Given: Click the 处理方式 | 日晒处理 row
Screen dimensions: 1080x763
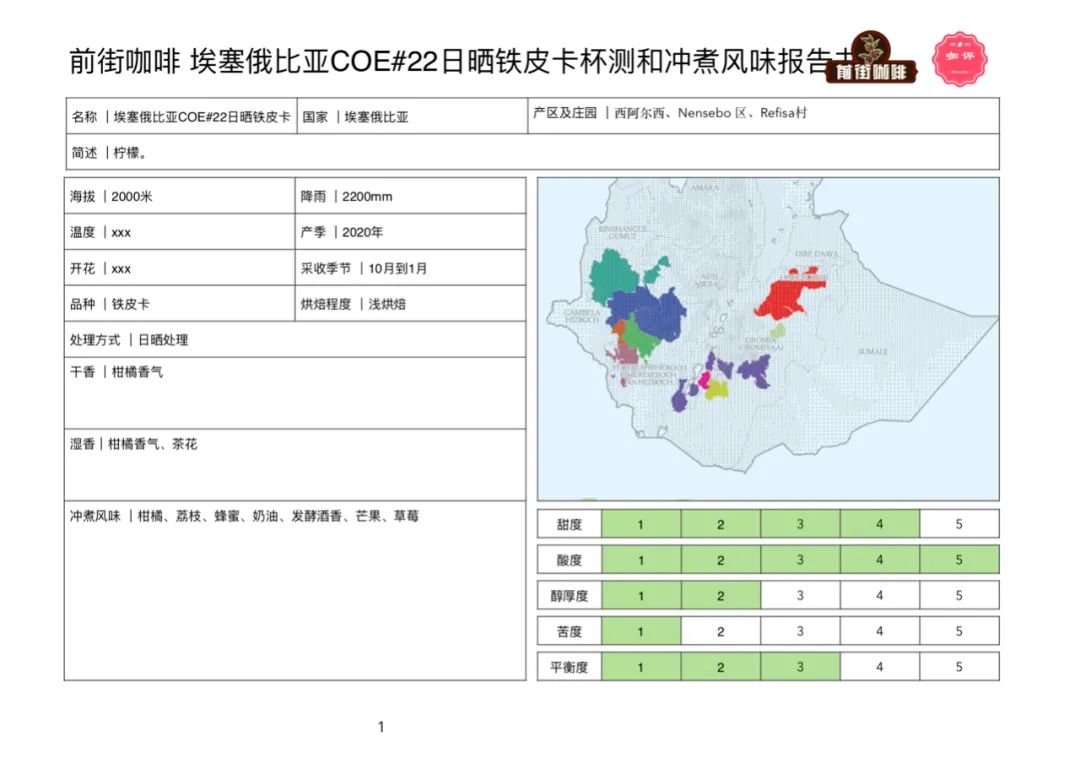Looking at the screenshot, I should tap(295, 339).
